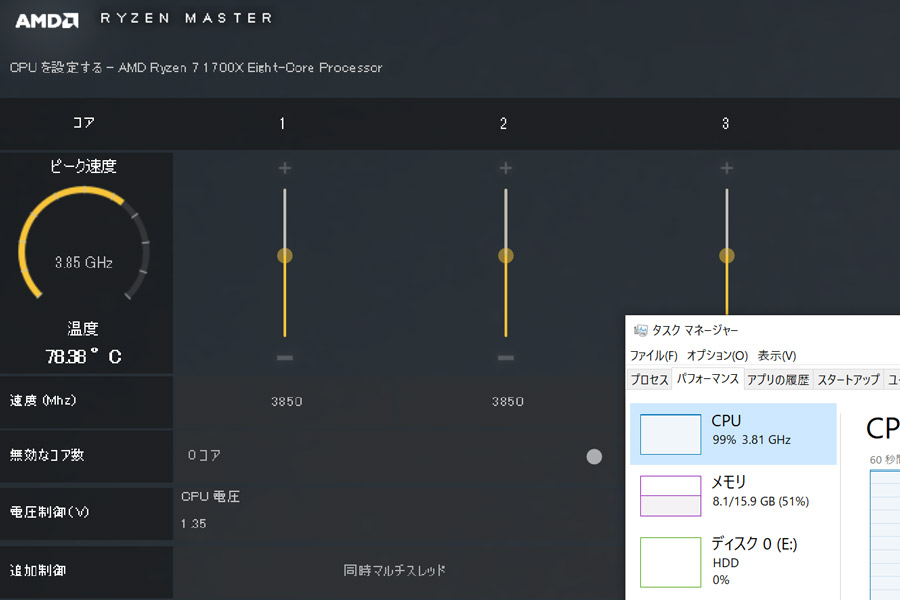
Task: Click the 0コア disabled cores value
Action: [x=204, y=455]
